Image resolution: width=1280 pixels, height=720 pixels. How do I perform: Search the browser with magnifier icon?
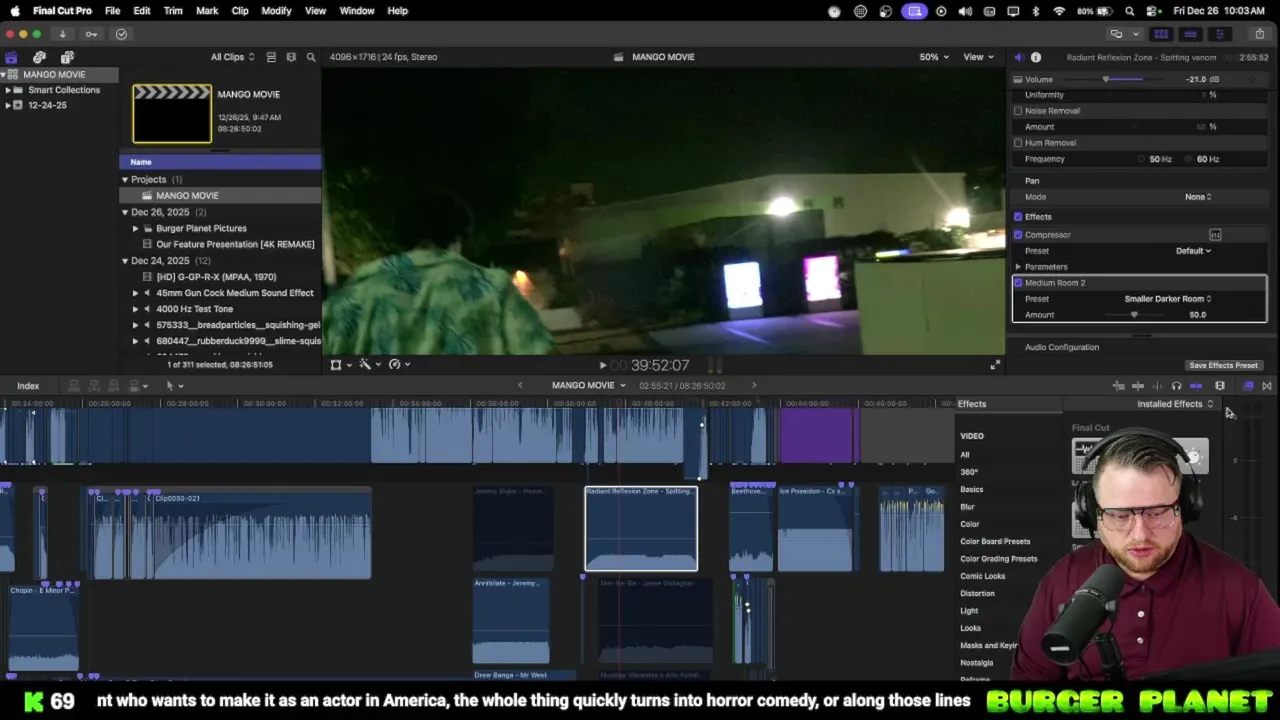point(311,57)
